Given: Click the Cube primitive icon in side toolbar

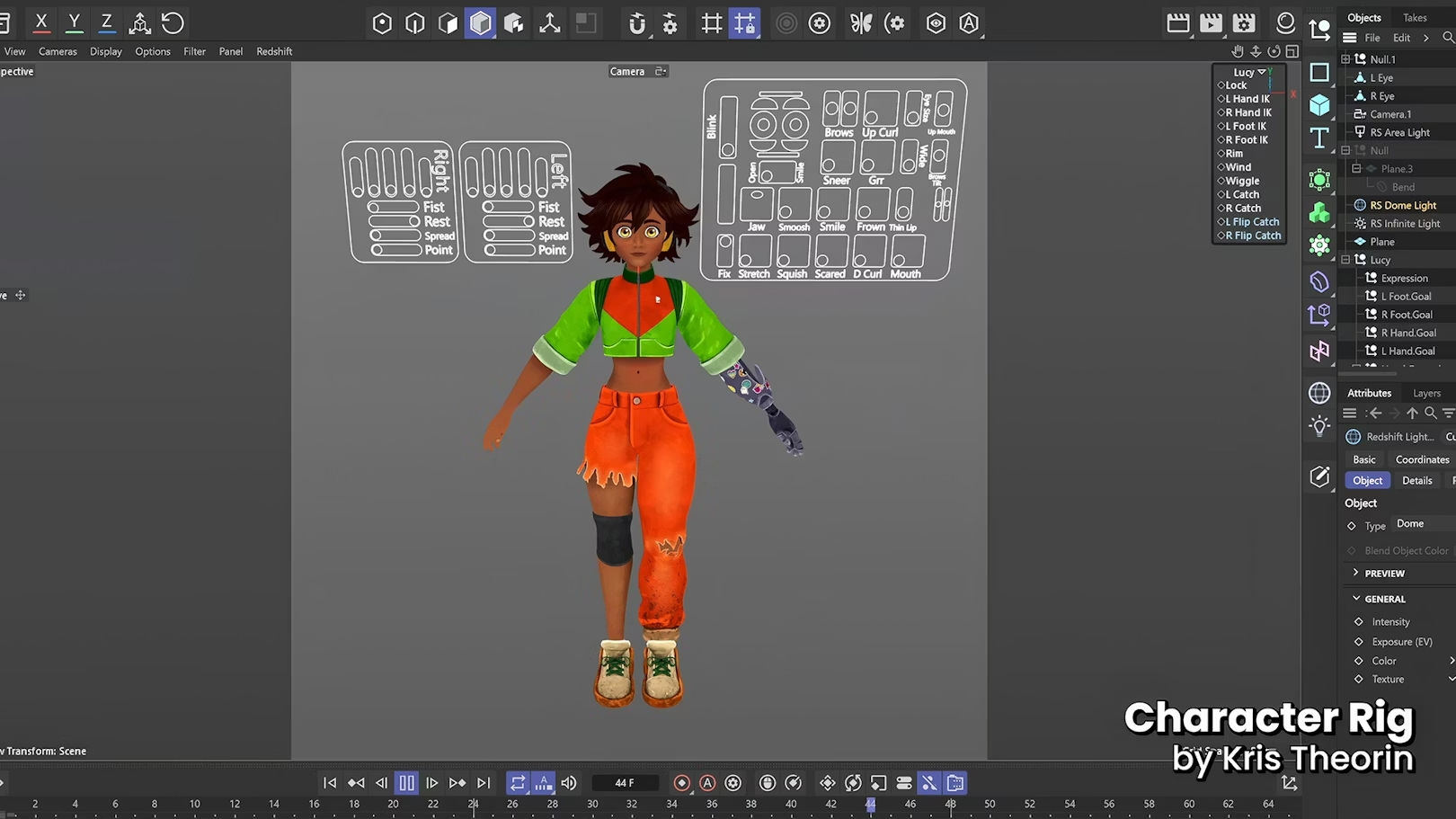Looking at the screenshot, I should coord(1319,105).
